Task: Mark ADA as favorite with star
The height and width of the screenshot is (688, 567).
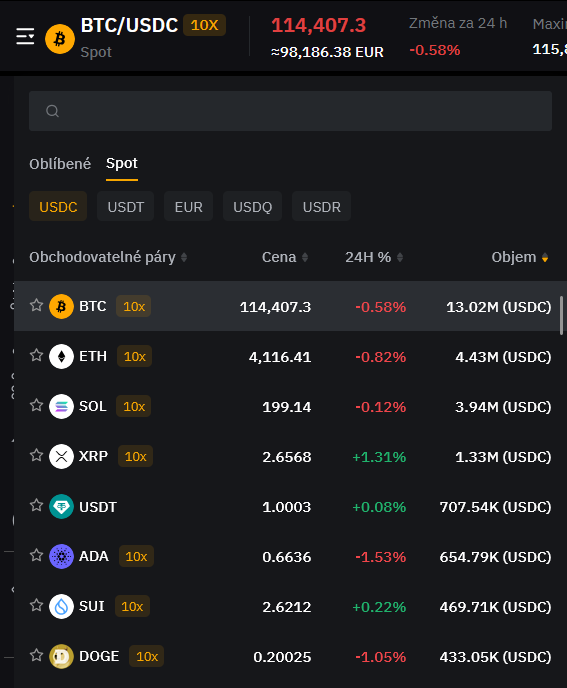Action: tap(36, 555)
